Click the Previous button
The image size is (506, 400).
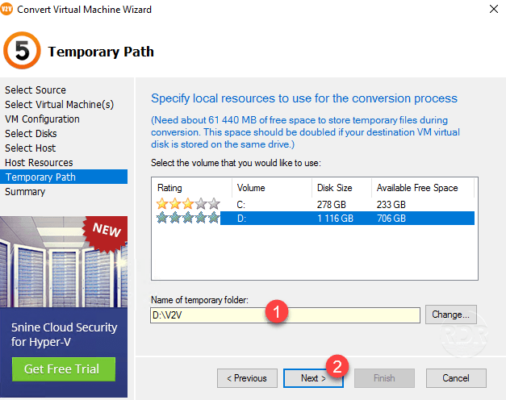click(247, 378)
